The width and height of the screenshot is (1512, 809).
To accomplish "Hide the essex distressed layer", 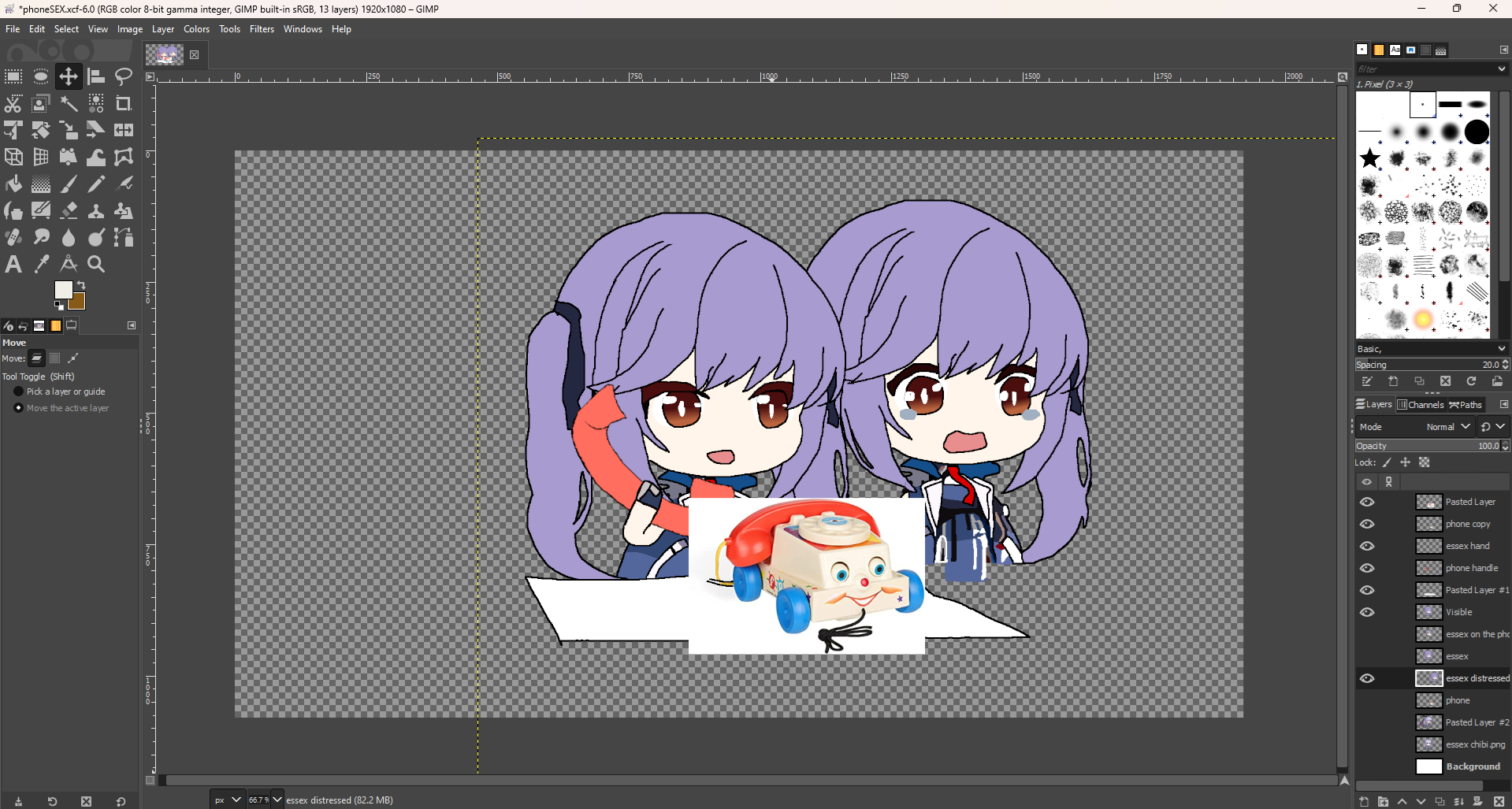I will point(1367,678).
